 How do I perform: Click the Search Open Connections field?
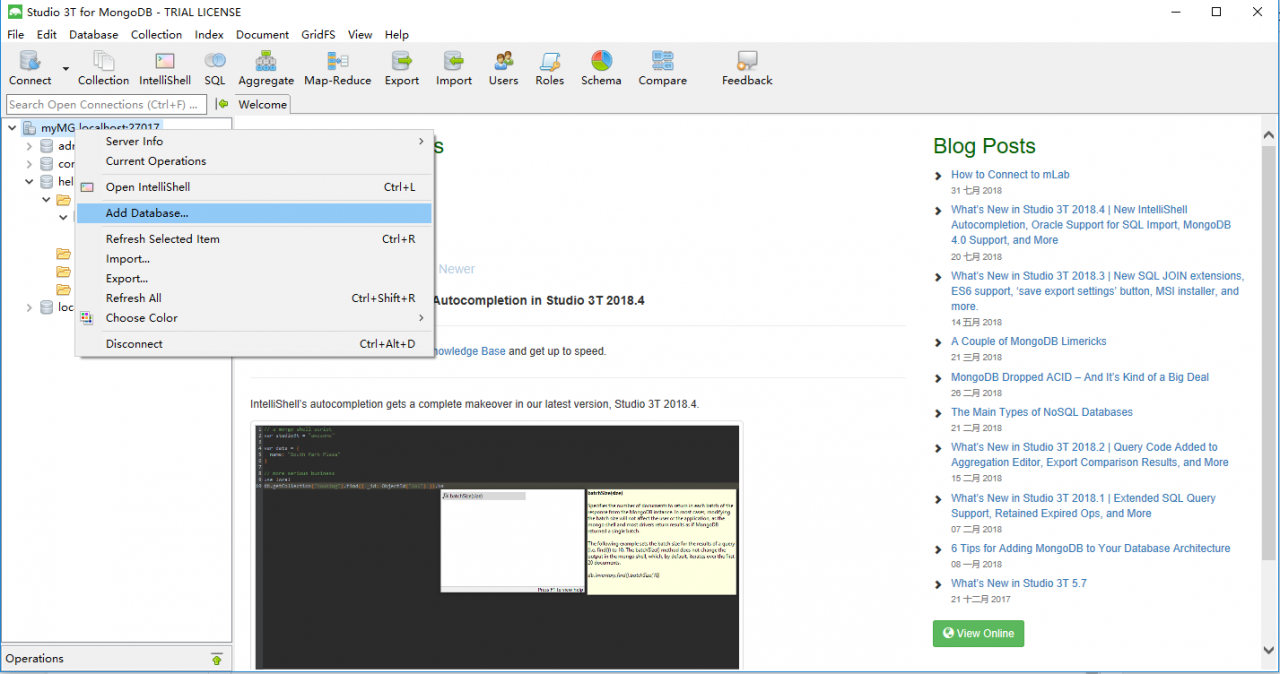click(105, 104)
